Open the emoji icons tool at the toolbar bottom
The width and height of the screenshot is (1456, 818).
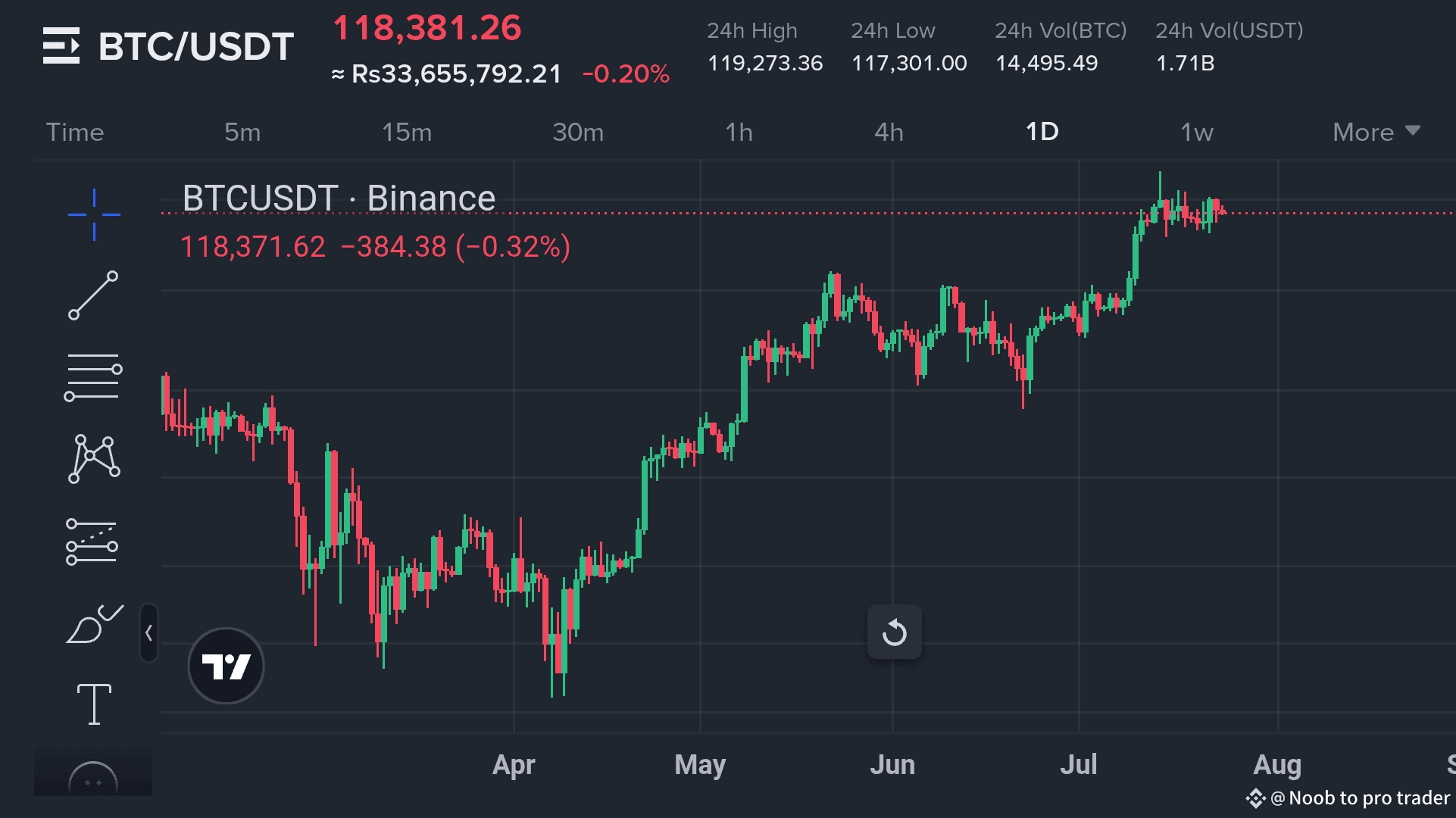pyautogui.click(x=93, y=780)
